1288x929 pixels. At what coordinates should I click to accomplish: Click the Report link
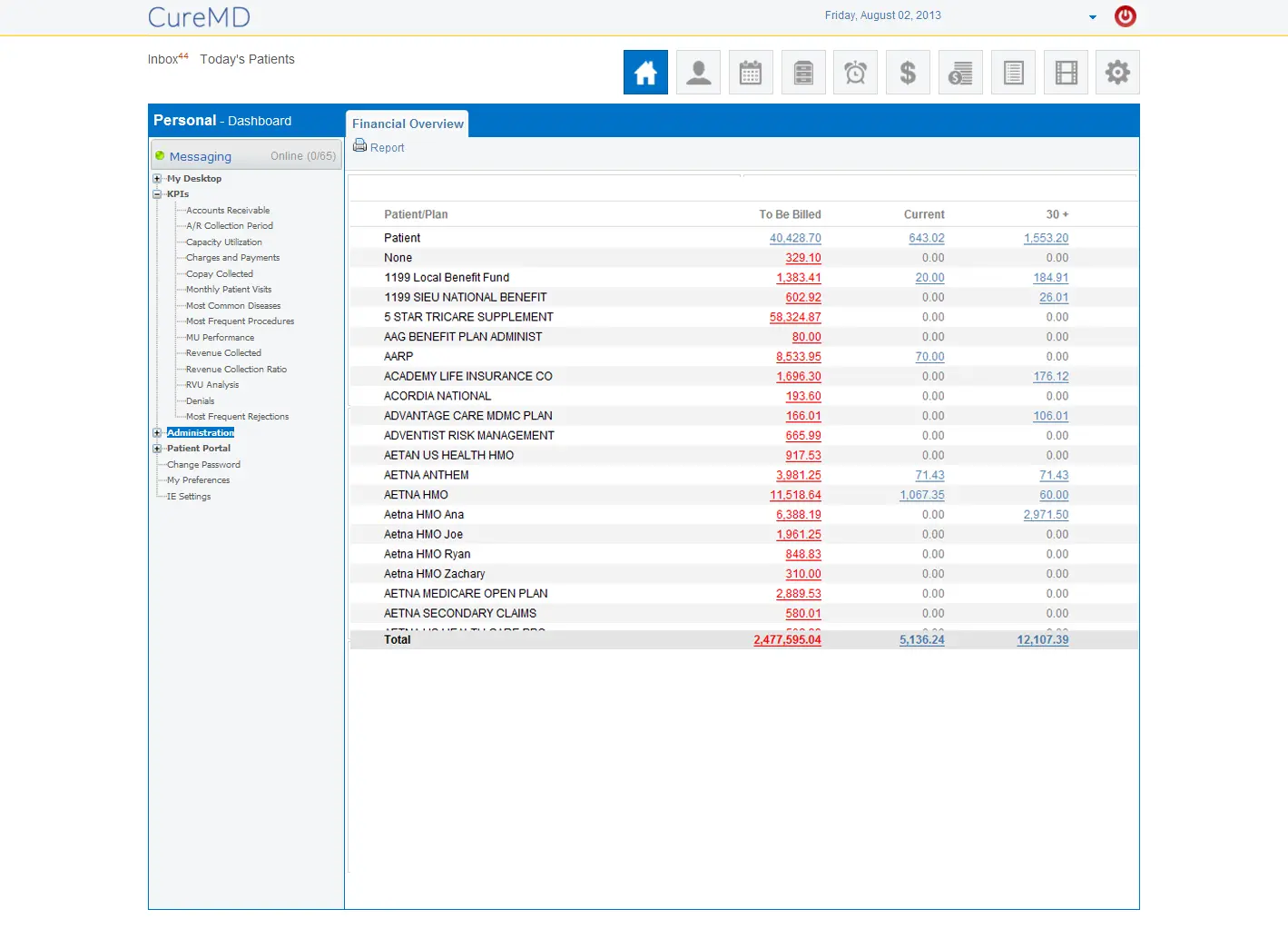tap(388, 148)
